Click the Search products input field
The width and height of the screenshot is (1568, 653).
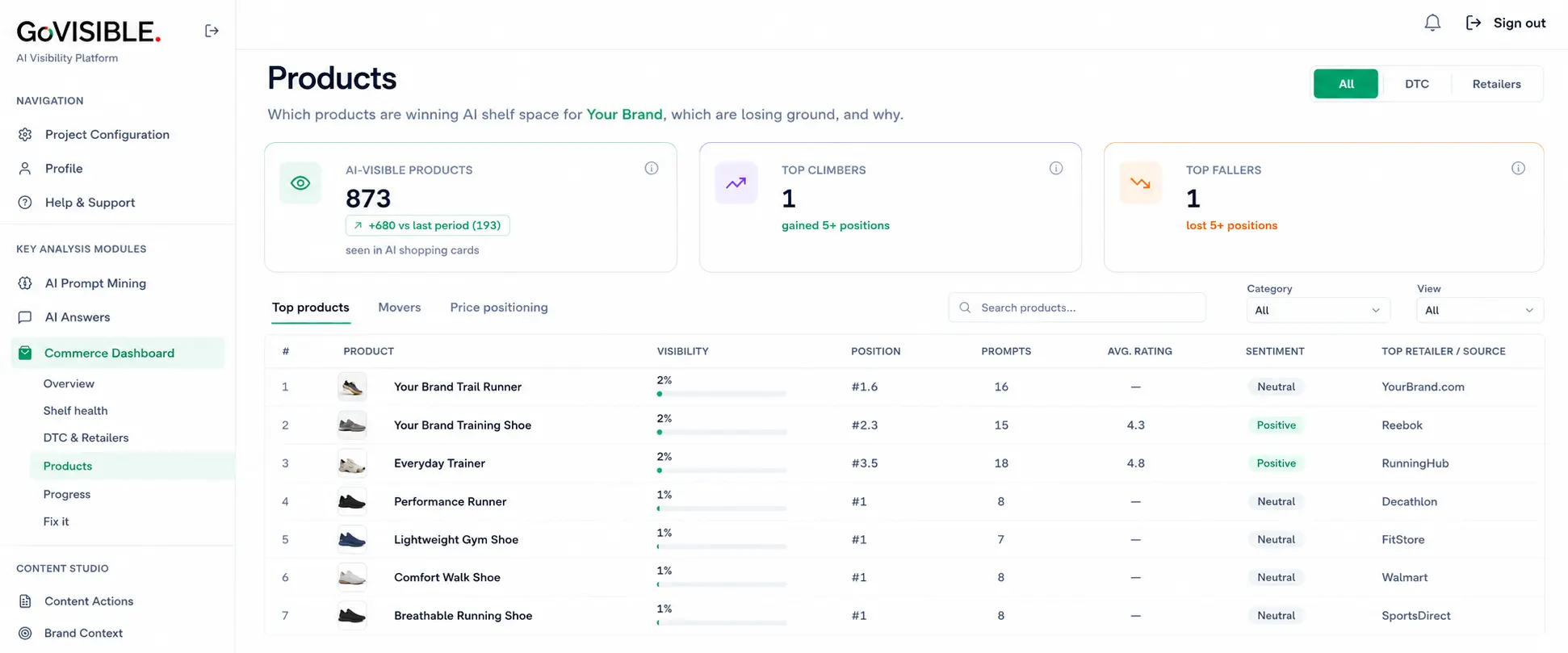click(1077, 308)
